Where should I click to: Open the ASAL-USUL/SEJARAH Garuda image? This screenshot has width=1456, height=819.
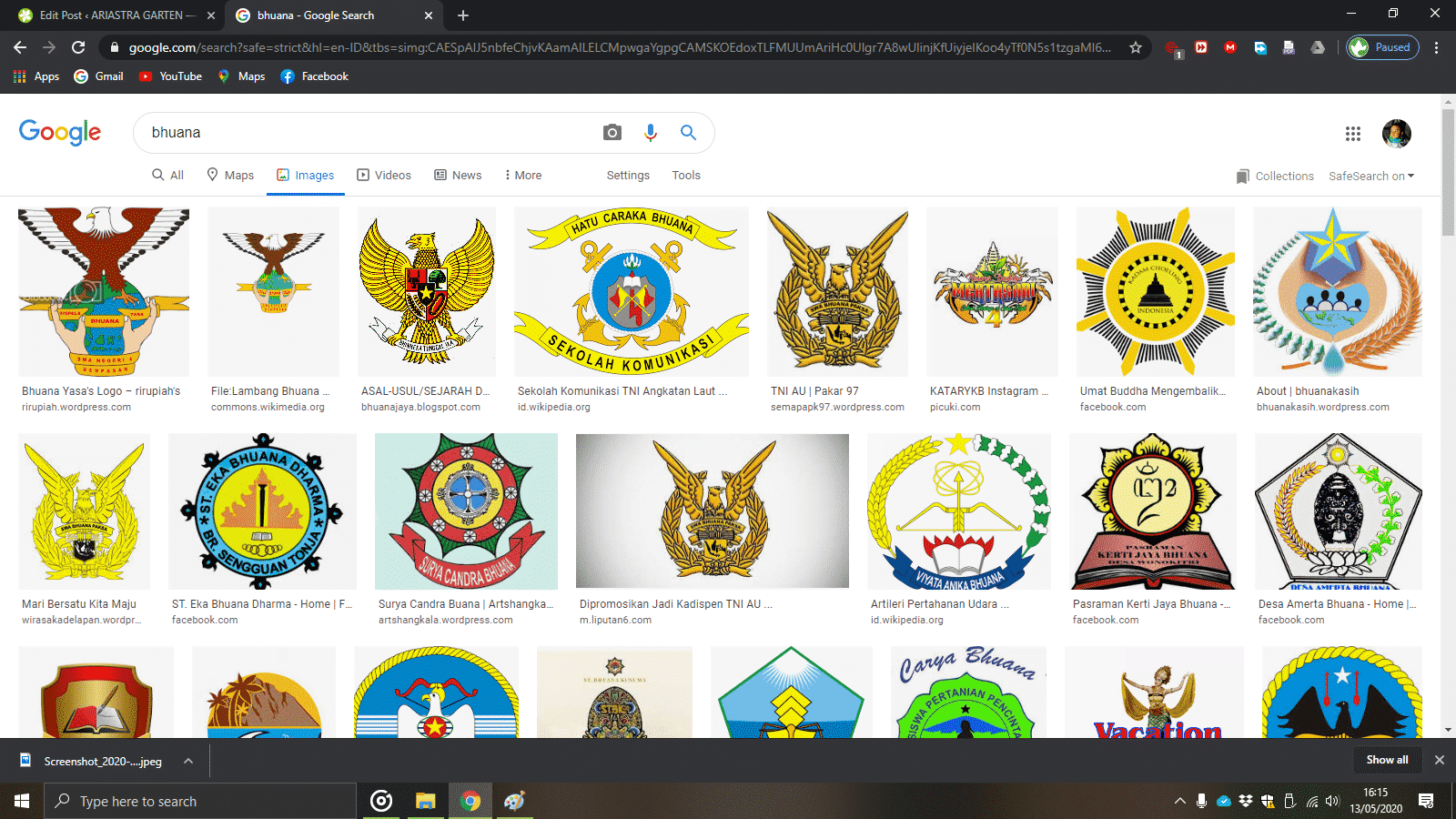tap(427, 291)
